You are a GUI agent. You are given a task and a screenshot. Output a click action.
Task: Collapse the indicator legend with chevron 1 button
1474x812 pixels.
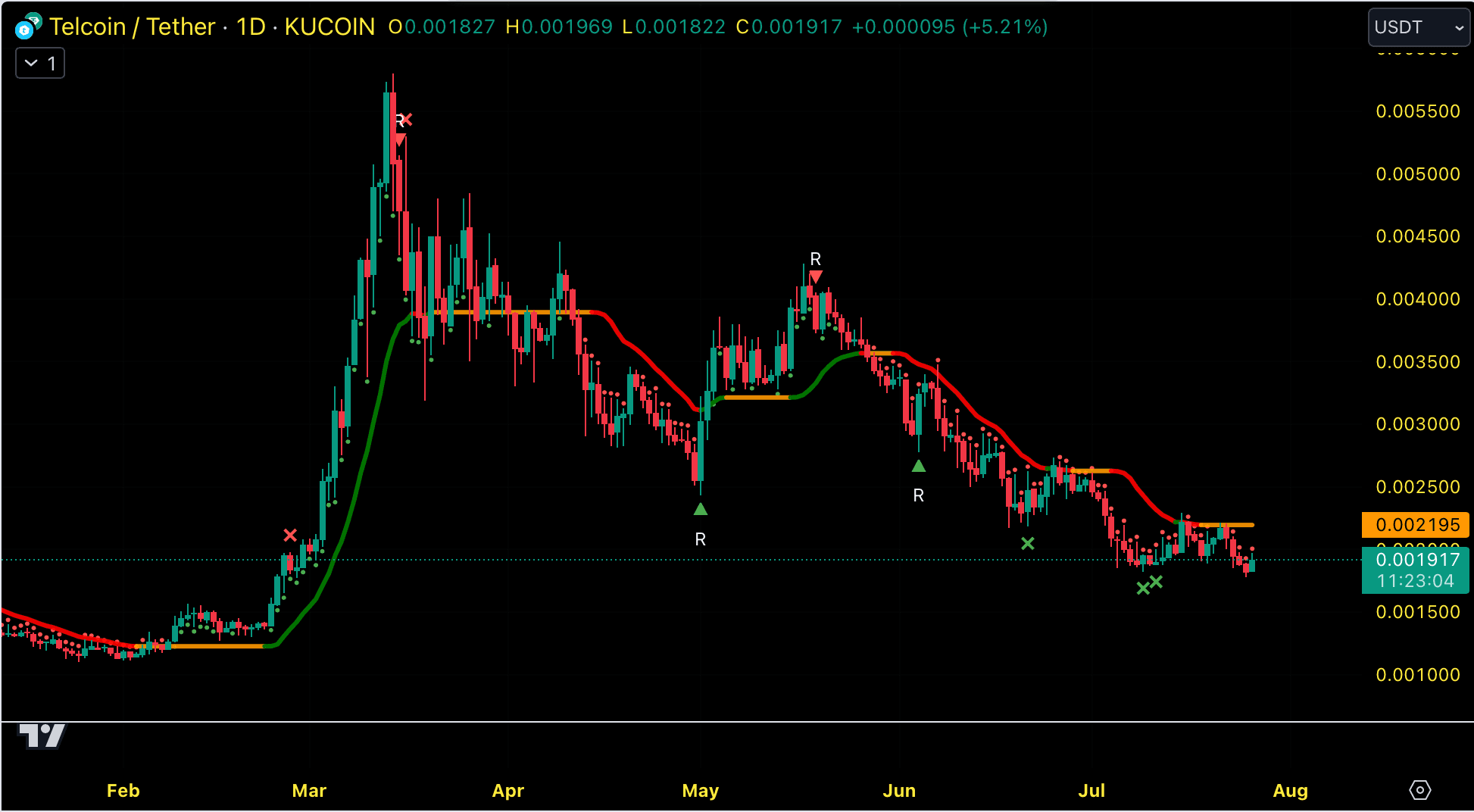tap(40, 63)
